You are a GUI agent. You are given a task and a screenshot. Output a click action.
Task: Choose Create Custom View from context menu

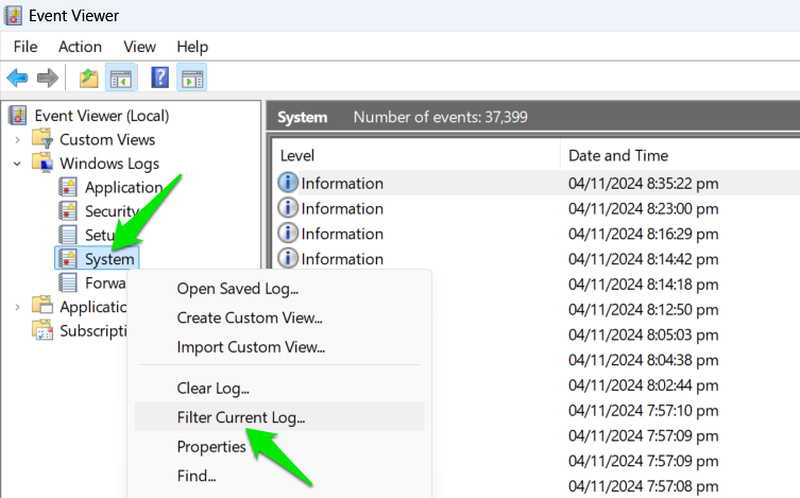279,318
